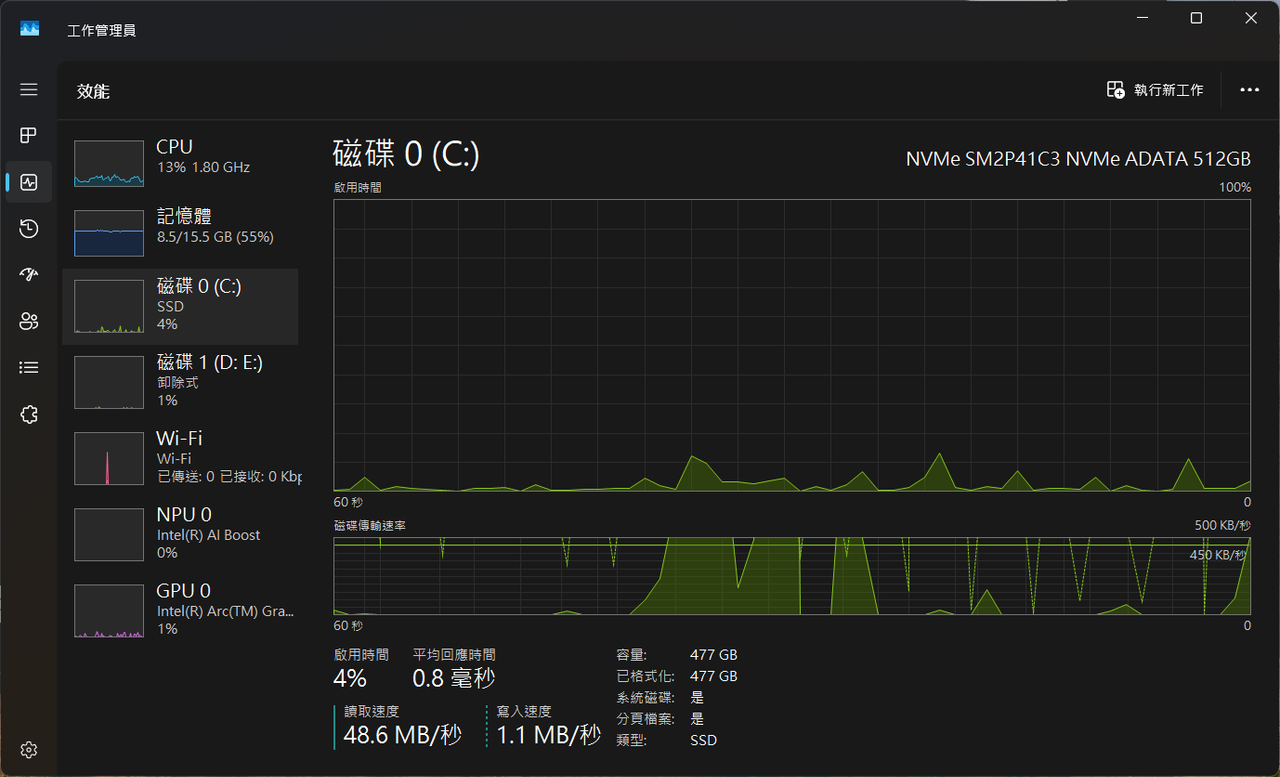Click the Task Manager app icon in title bar

[30, 29]
